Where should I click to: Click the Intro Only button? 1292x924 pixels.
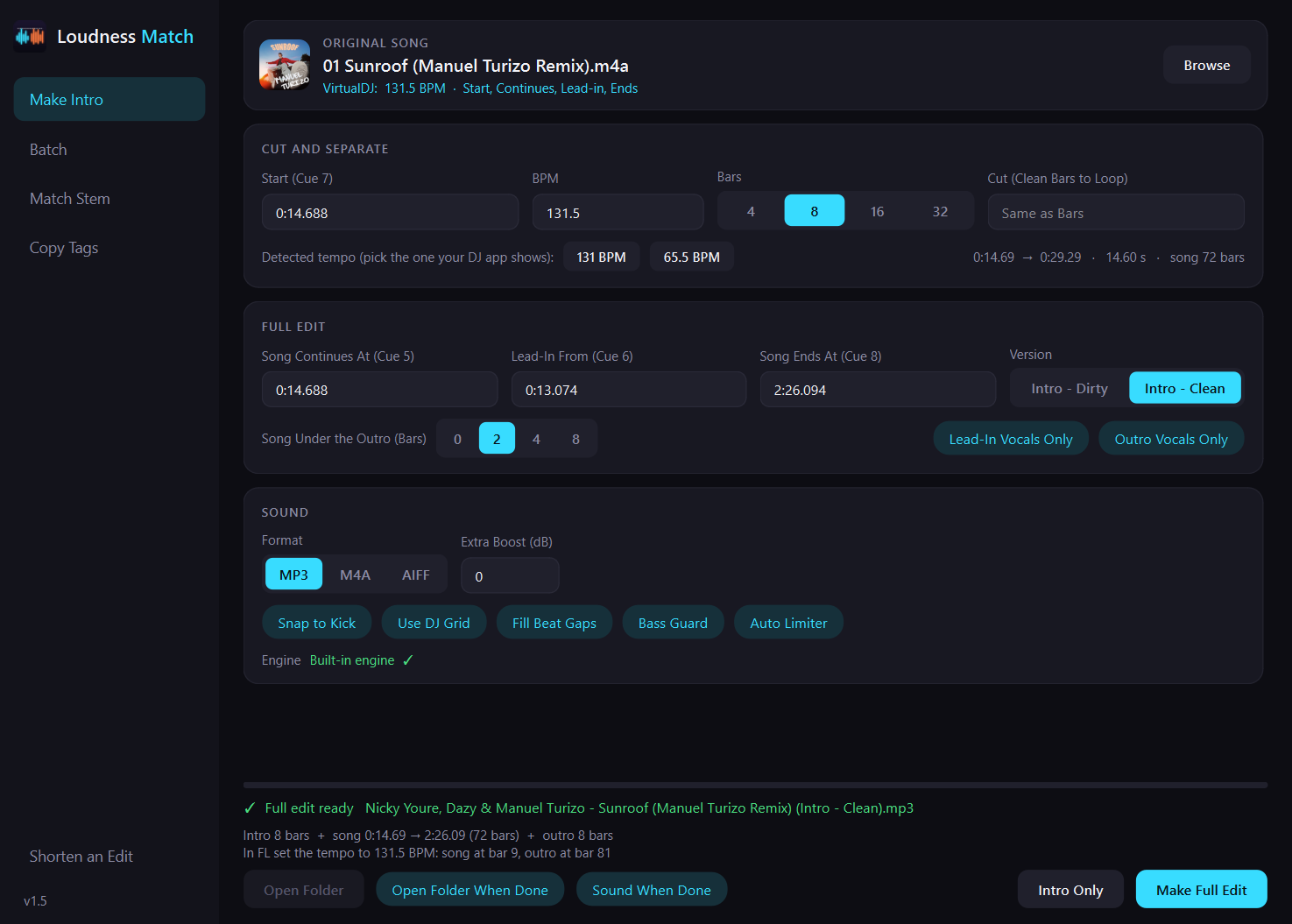(x=1070, y=890)
